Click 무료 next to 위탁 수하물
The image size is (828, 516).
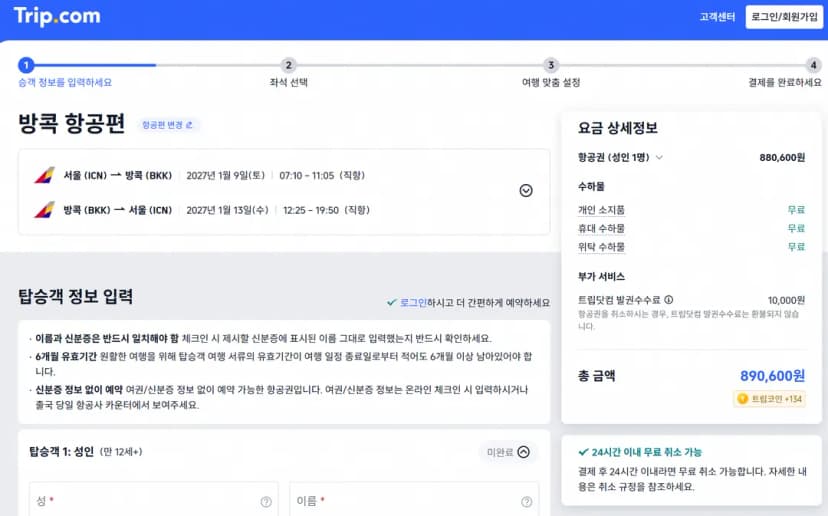pos(796,247)
